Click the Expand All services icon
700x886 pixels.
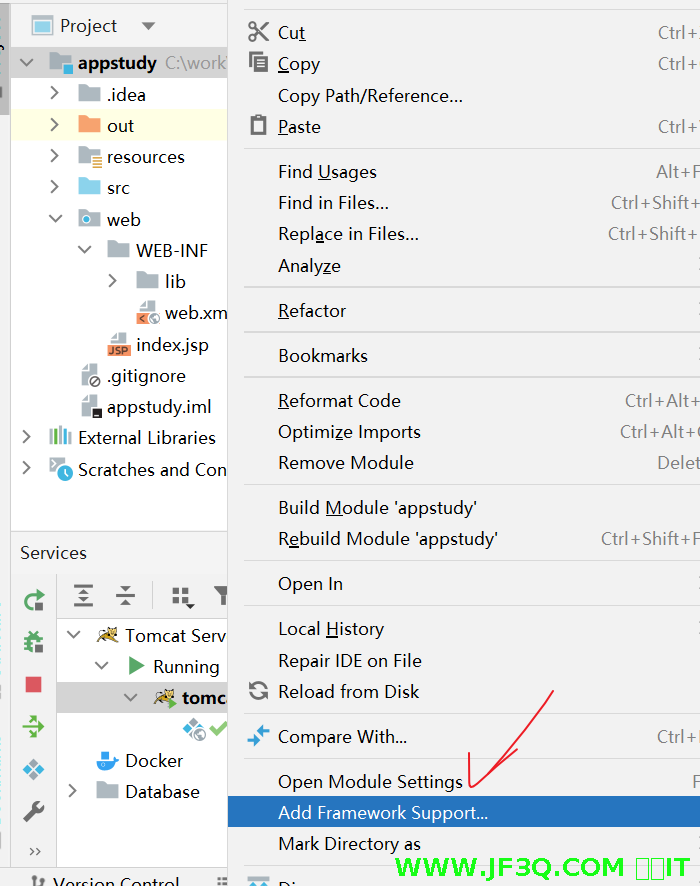(84, 596)
